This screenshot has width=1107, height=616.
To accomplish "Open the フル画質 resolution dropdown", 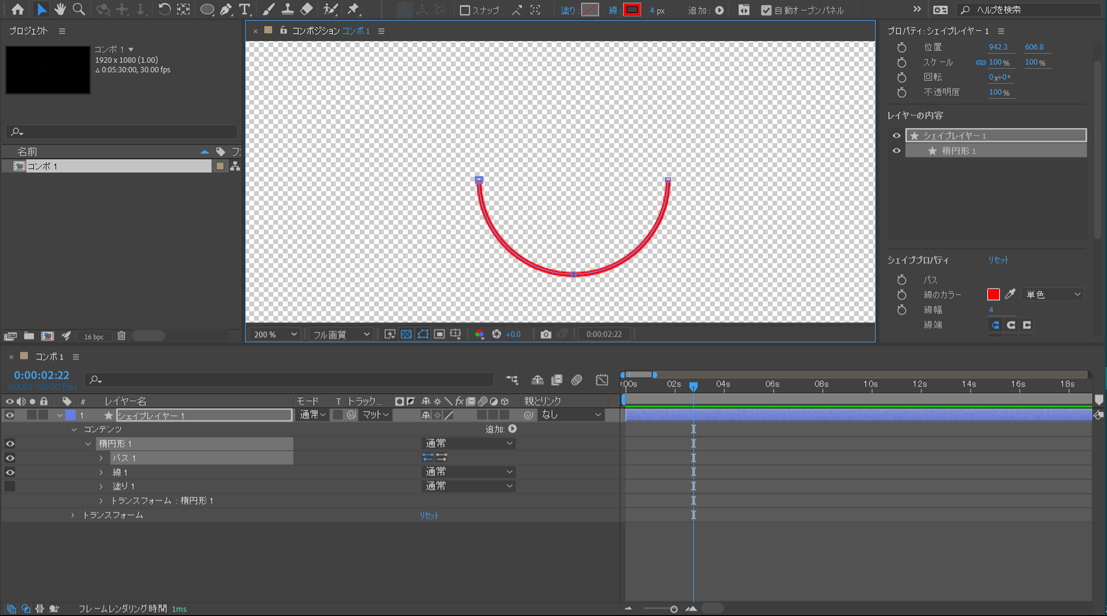I will 341,334.
